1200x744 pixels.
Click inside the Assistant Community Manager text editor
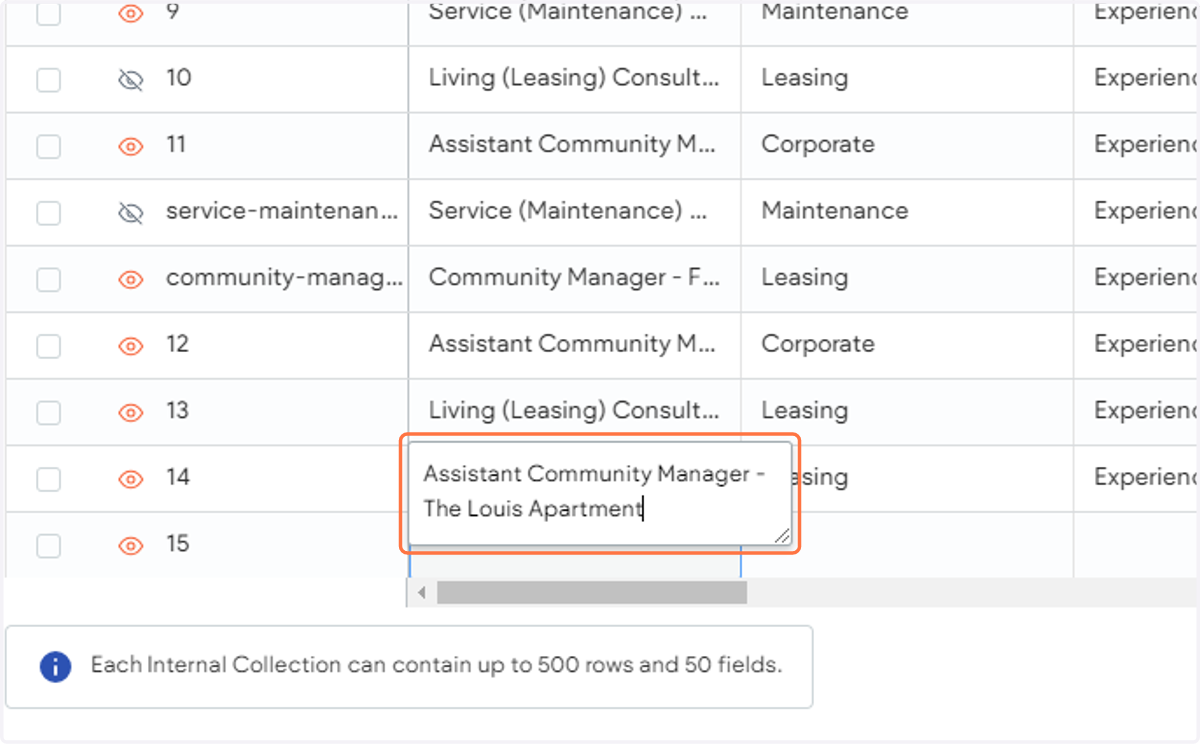click(599, 493)
